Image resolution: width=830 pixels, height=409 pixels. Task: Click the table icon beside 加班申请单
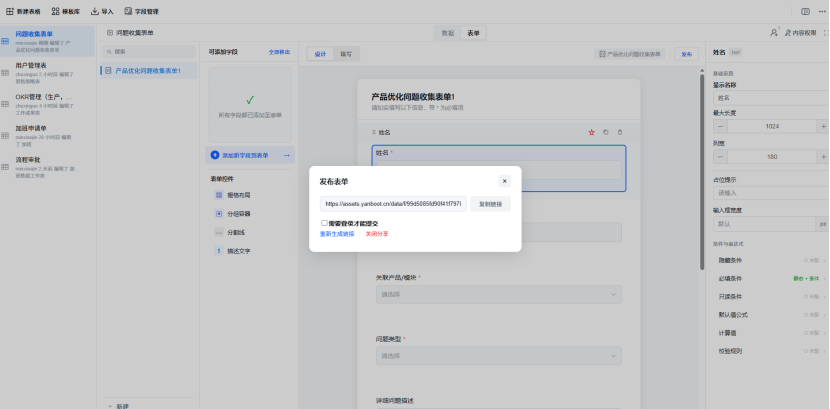tap(5, 136)
